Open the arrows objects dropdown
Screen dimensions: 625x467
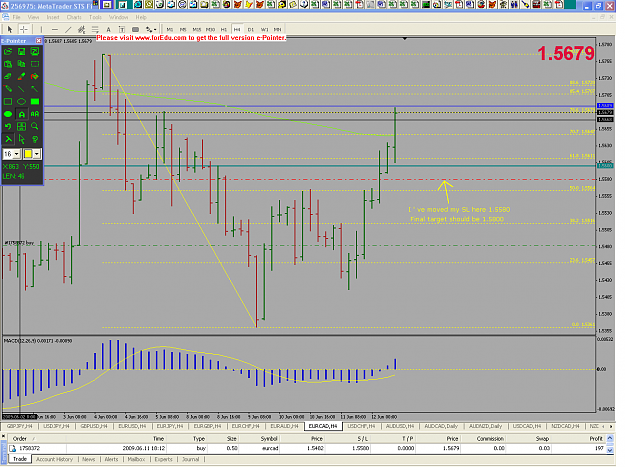tap(151, 29)
